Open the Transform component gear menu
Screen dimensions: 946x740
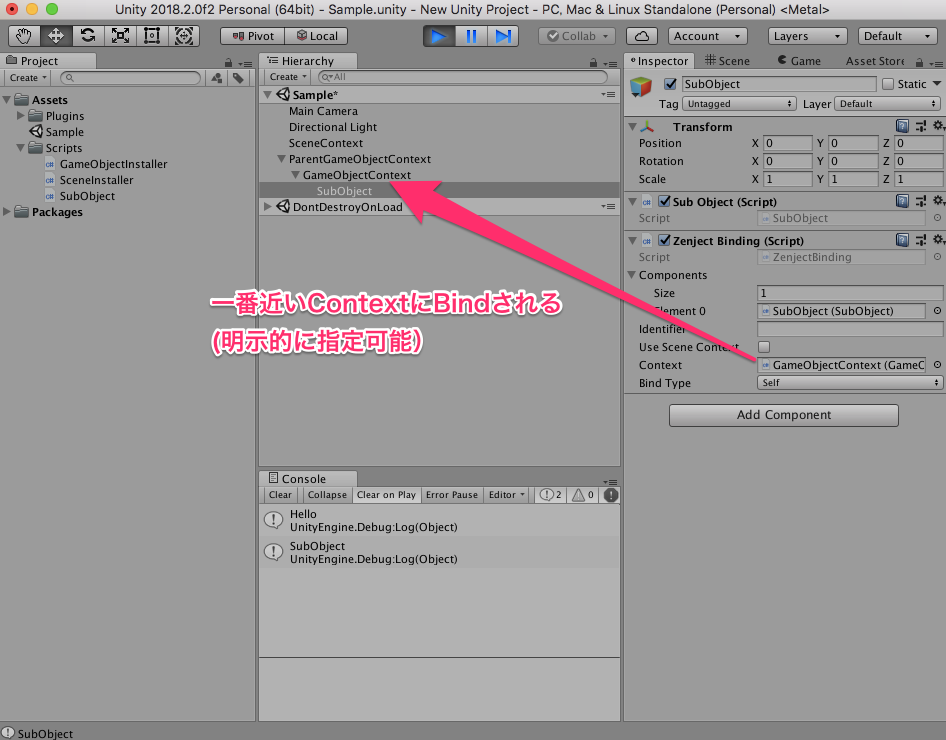tap(939, 125)
